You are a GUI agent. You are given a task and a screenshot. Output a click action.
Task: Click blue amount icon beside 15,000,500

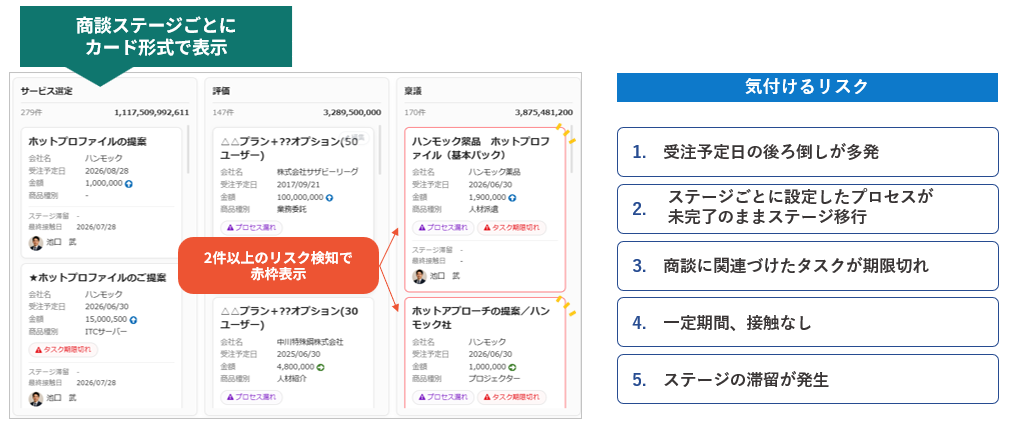133,320
